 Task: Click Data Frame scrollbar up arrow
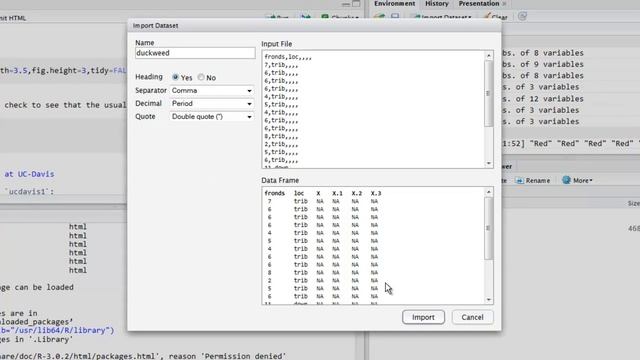489,192
